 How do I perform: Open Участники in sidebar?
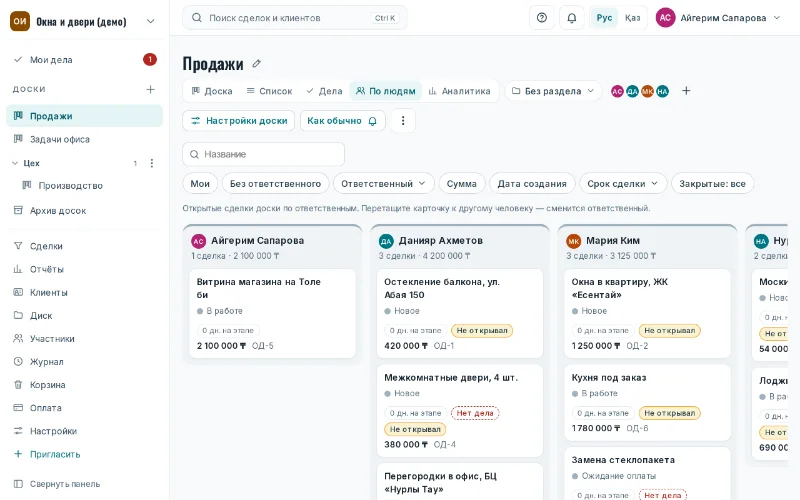coord(84,339)
